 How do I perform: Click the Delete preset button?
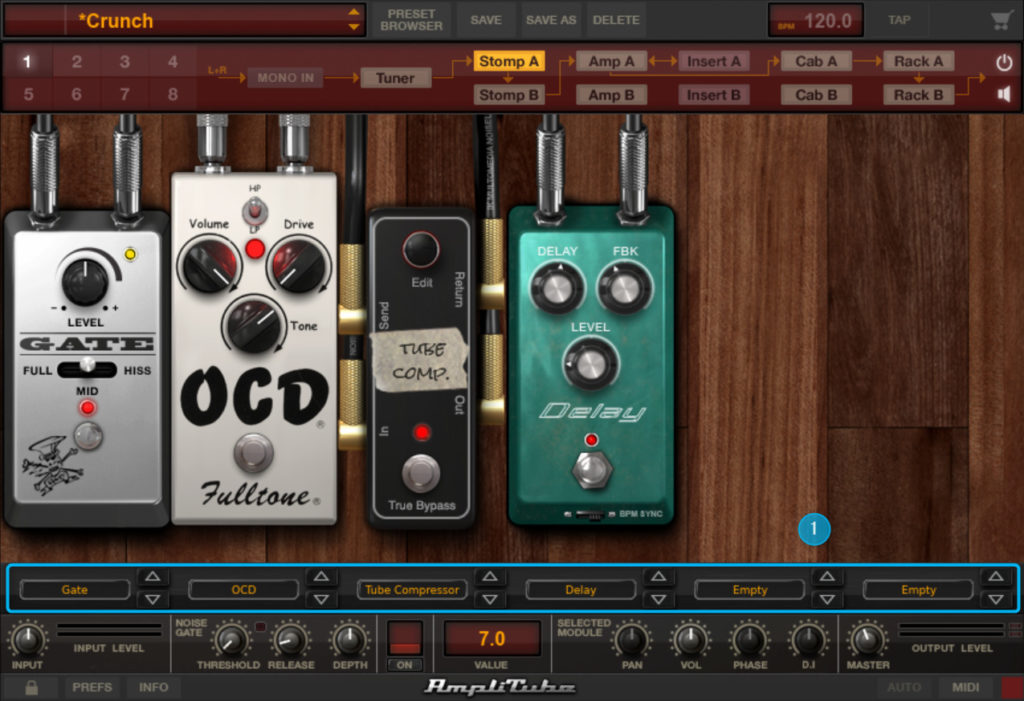(616, 20)
